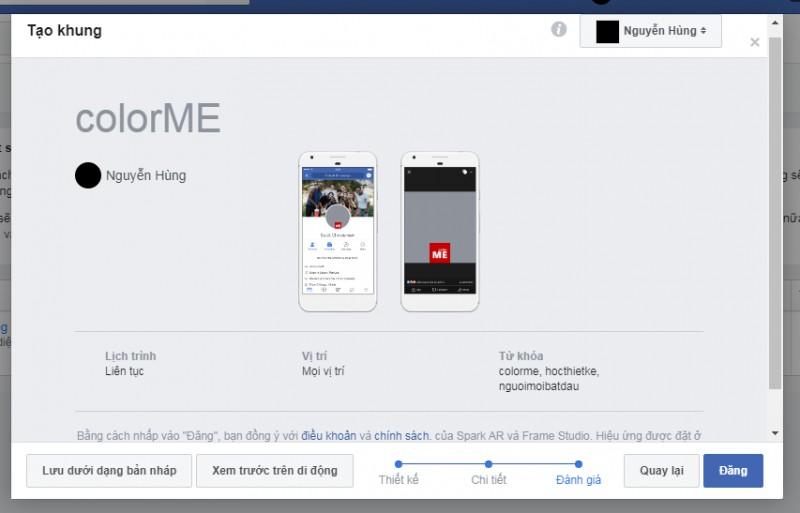Click the Tạo khung dialog title
Screen dimensions: 800x513
tap(64, 31)
